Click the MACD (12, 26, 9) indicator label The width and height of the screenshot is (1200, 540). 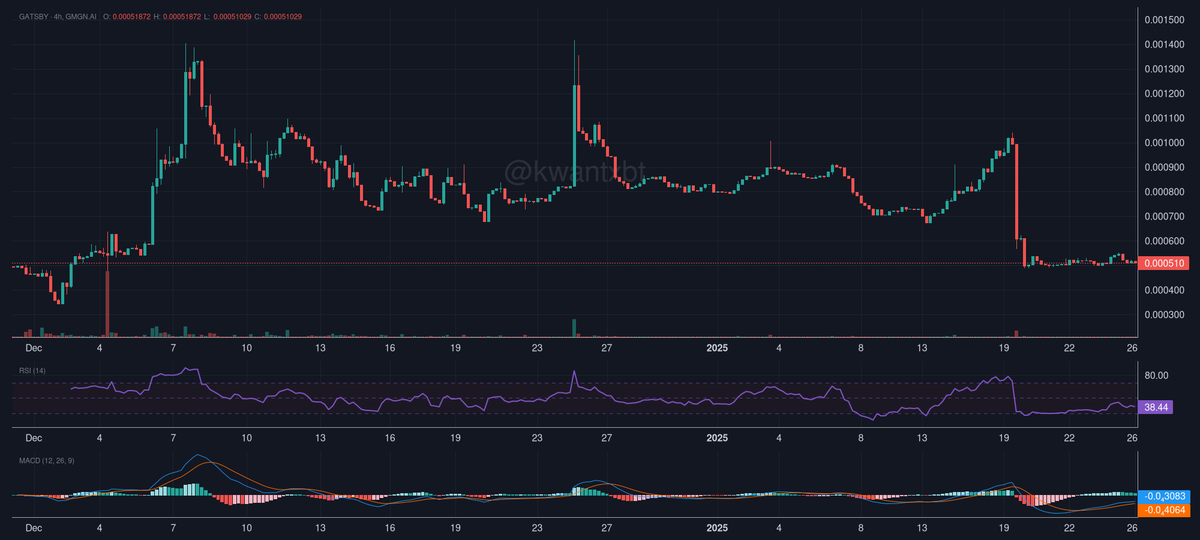point(46,461)
